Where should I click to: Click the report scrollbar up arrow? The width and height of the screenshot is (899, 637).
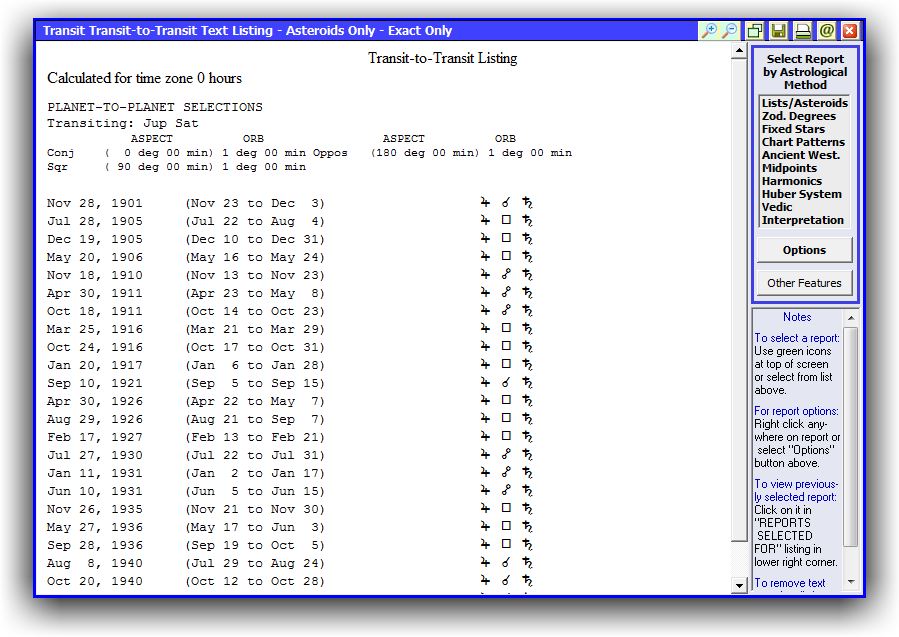pyautogui.click(x=739, y=51)
